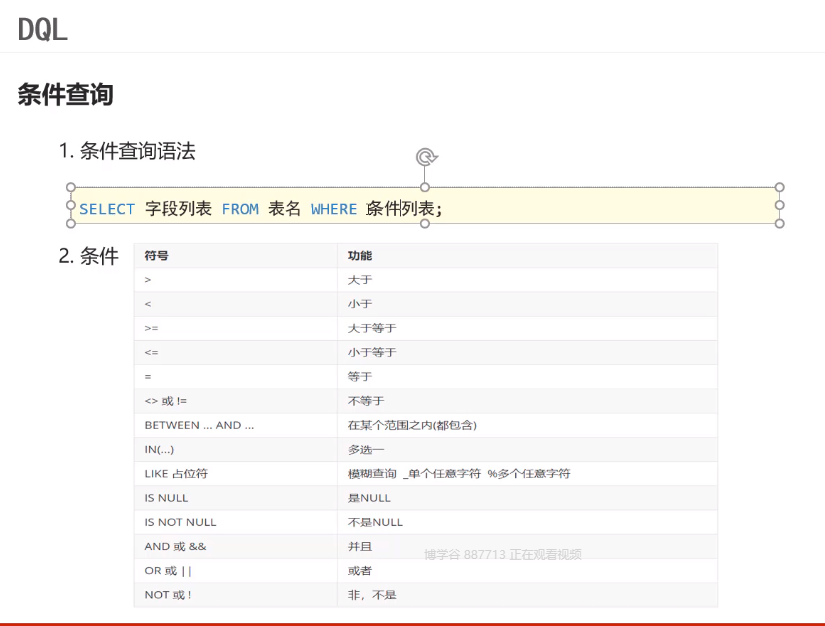Click the DQL title text
Image resolution: width=825 pixels, height=626 pixels.
point(43,29)
